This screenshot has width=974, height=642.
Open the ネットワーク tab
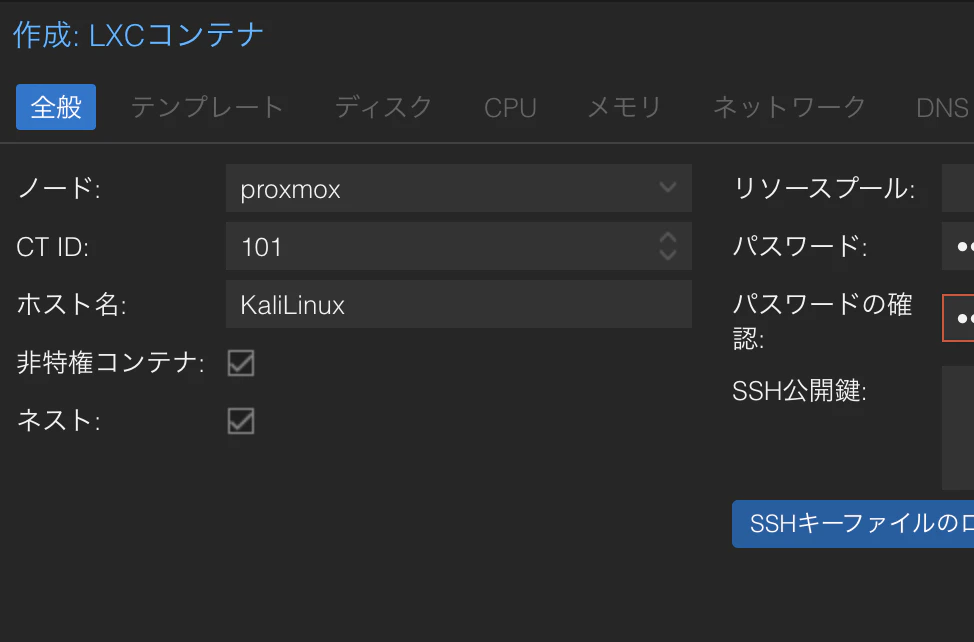(789, 107)
